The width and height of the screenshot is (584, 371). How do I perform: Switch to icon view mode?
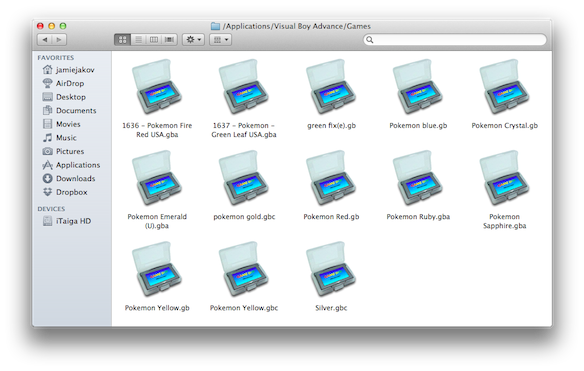click(123, 39)
